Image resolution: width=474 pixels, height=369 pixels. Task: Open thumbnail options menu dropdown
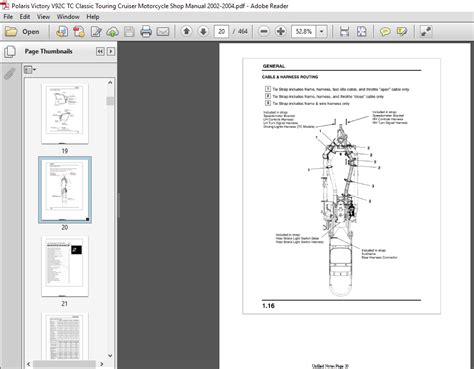[x=30, y=70]
